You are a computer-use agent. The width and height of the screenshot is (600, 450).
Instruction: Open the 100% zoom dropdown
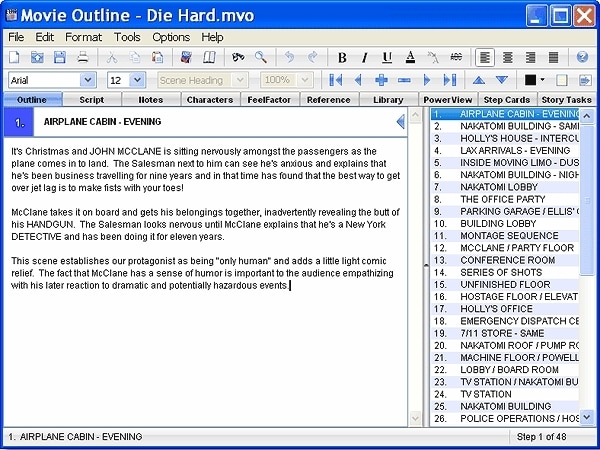point(305,80)
